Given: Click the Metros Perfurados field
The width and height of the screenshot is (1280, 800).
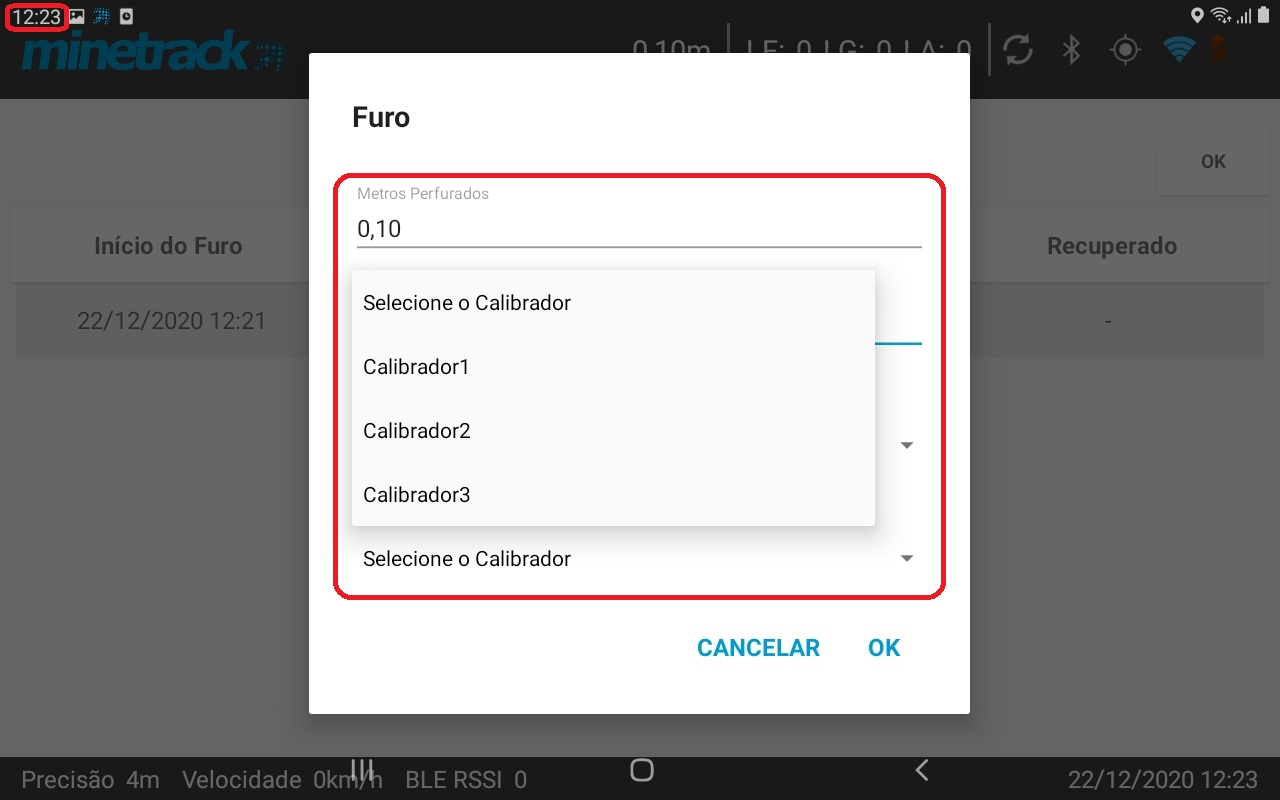Looking at the screenshot, I should [638, 228].
